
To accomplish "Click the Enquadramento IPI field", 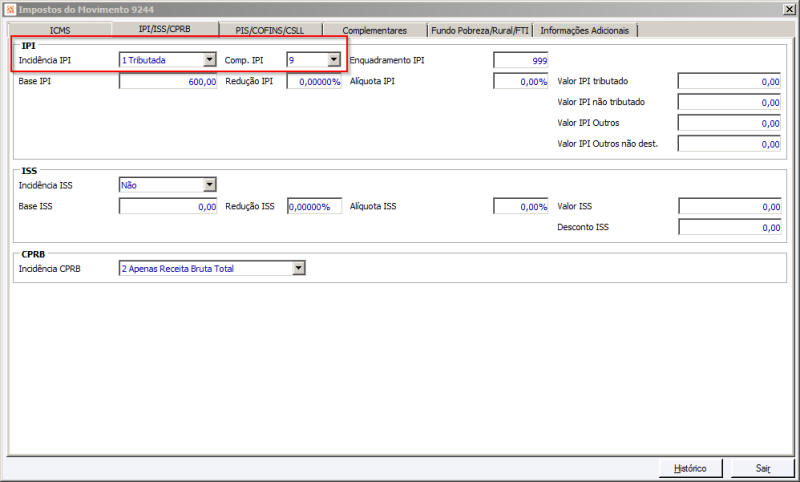I will (521, 60).
